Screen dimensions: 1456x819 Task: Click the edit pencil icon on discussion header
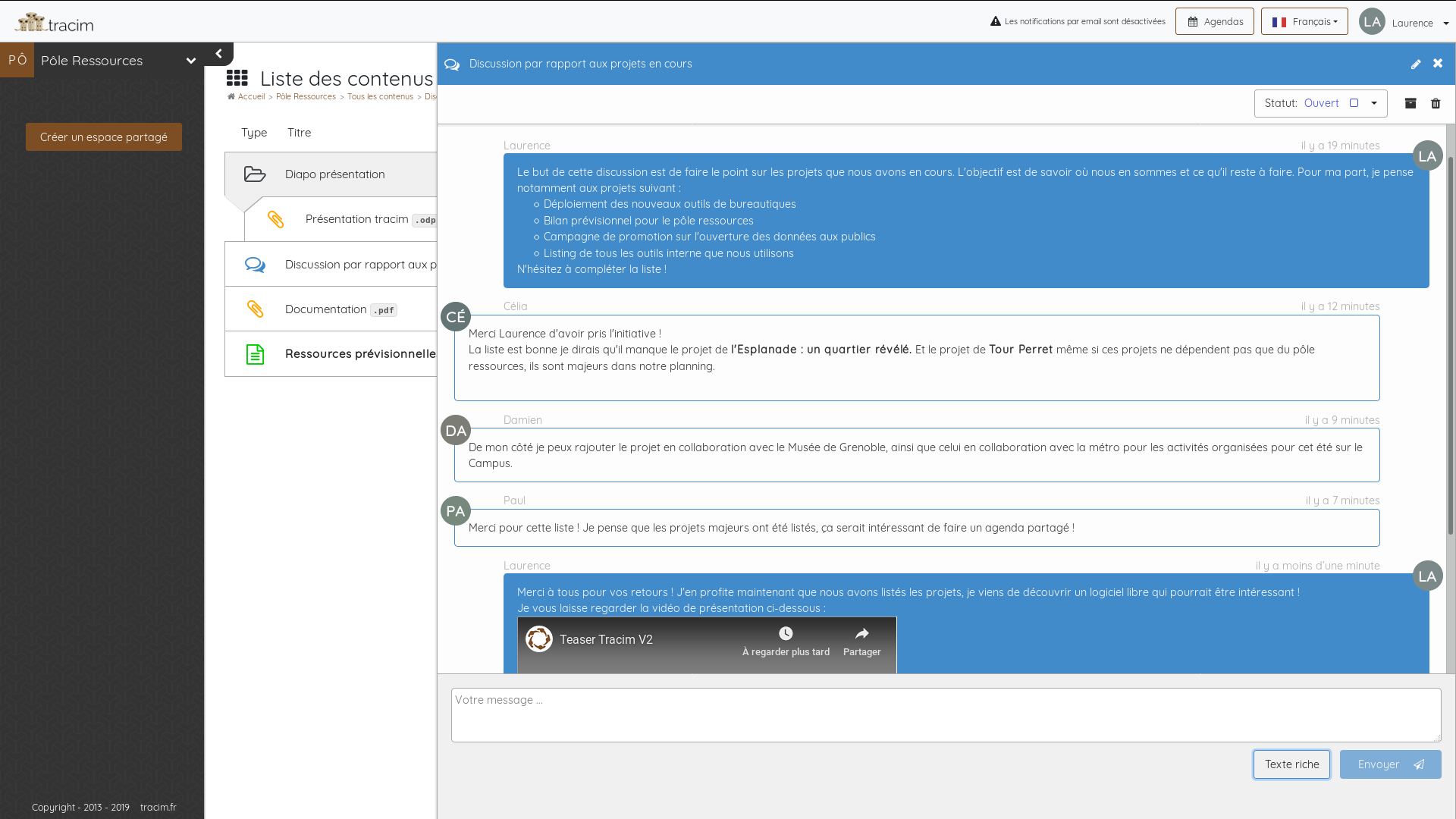click(x=1416, y=63)
